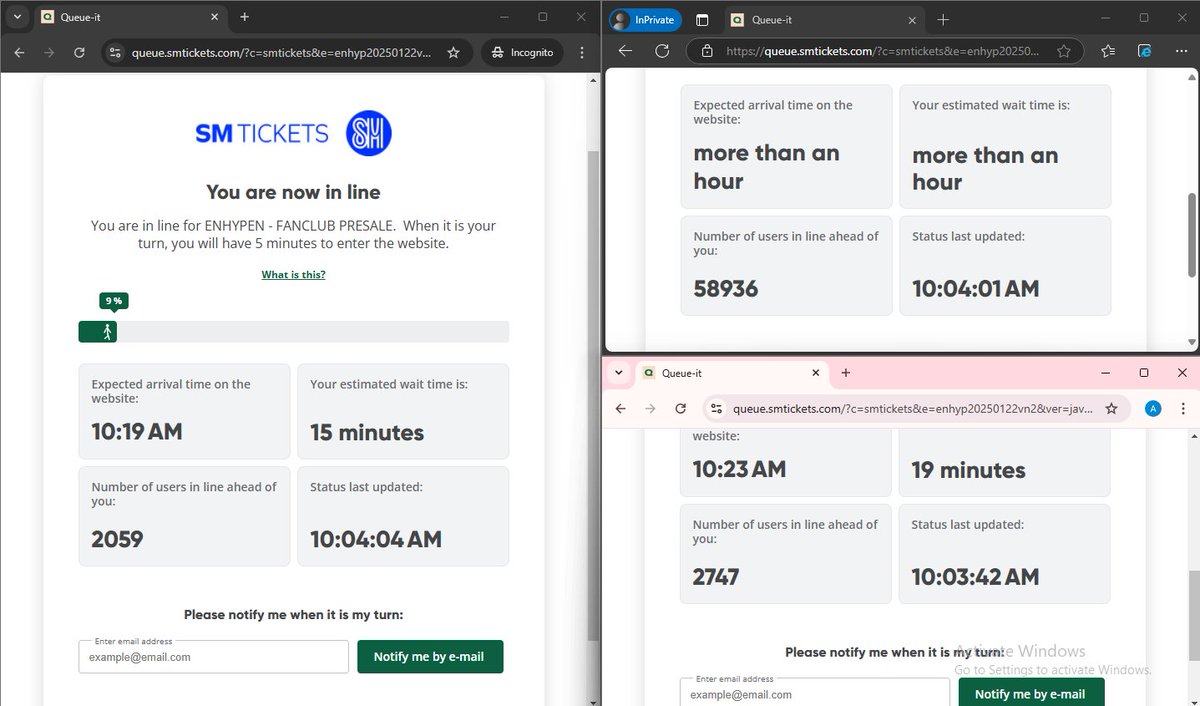Click the 2747 users ahead count
Viewport: 1200px width, 706px height.
point(716,577)
